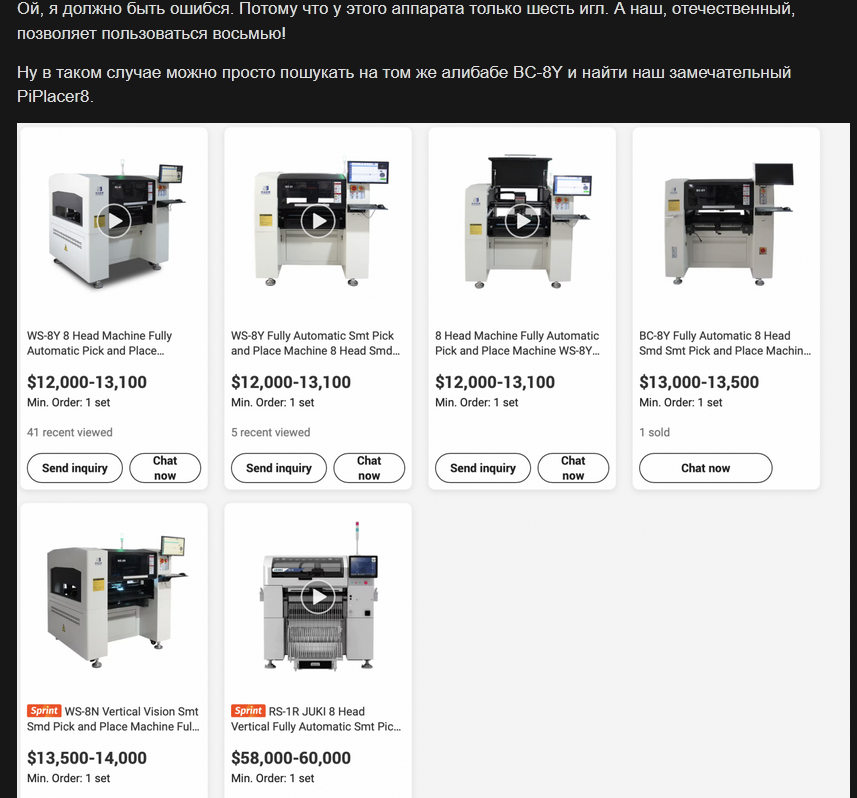857x798 pixels.
Task: Click the Sprint badge on RS-1R JUKI listing
Action: point(248,711)
